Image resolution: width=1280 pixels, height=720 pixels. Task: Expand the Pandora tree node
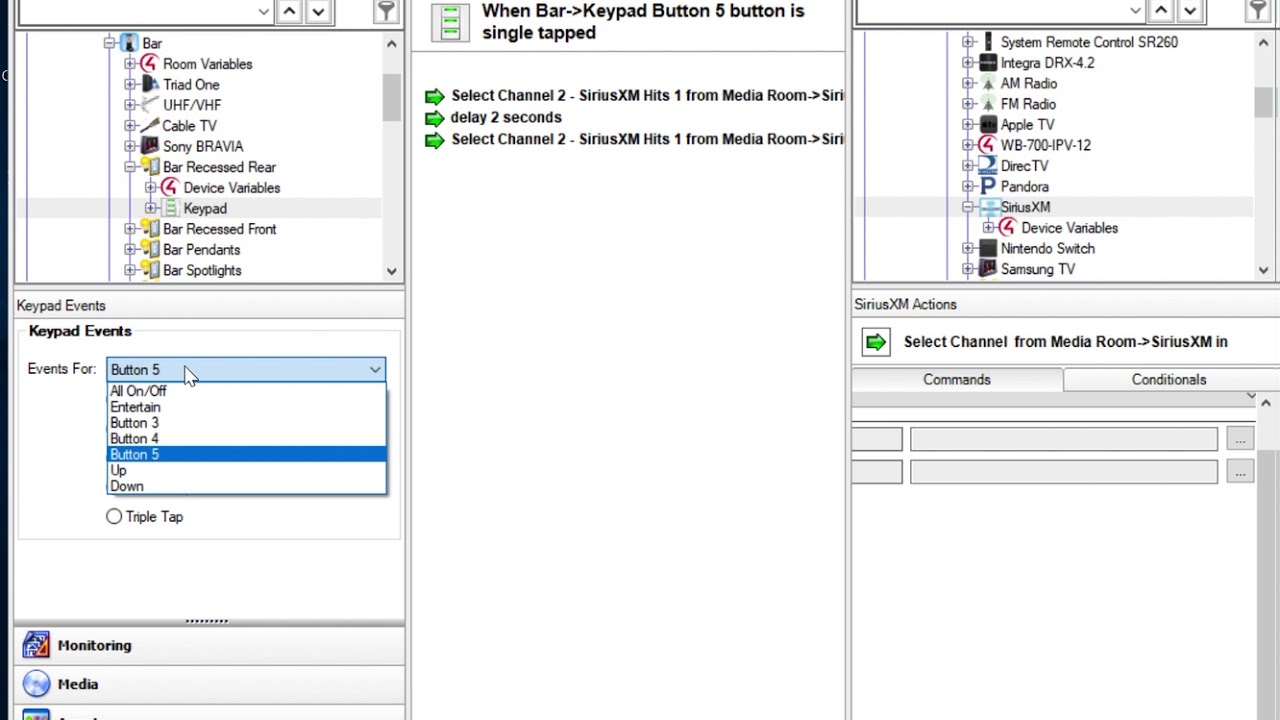point(968,187)
